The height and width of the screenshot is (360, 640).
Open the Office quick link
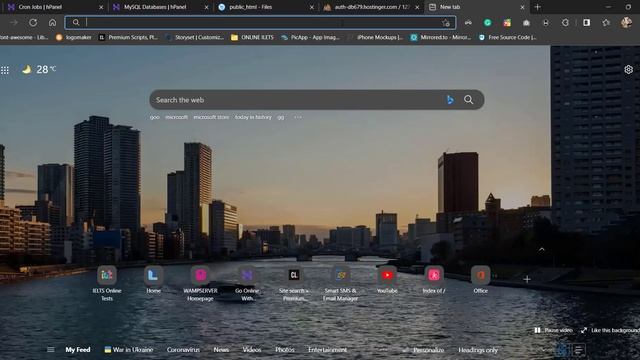480,280
